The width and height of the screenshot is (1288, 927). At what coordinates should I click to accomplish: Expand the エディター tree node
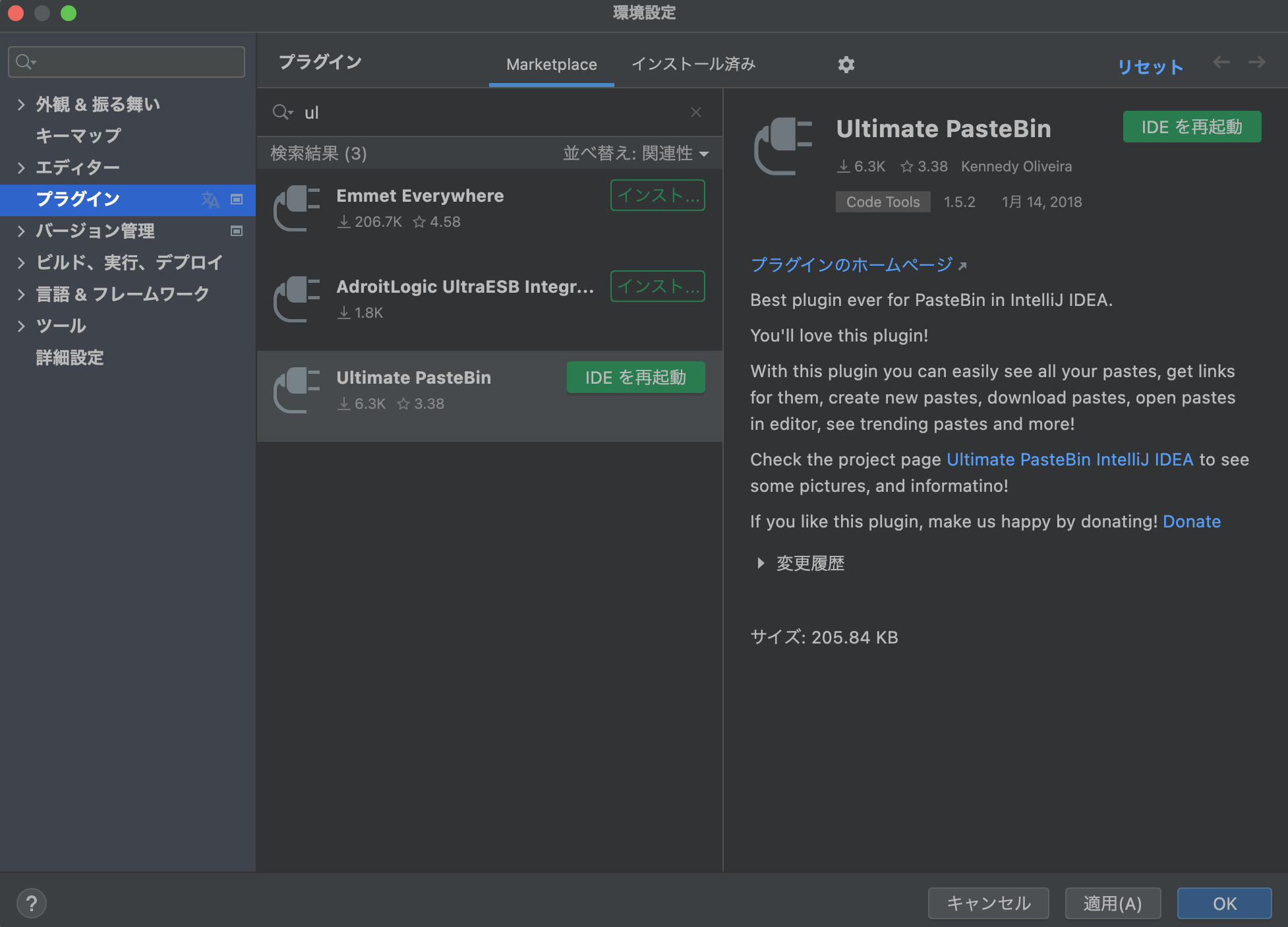coord(21,167)
